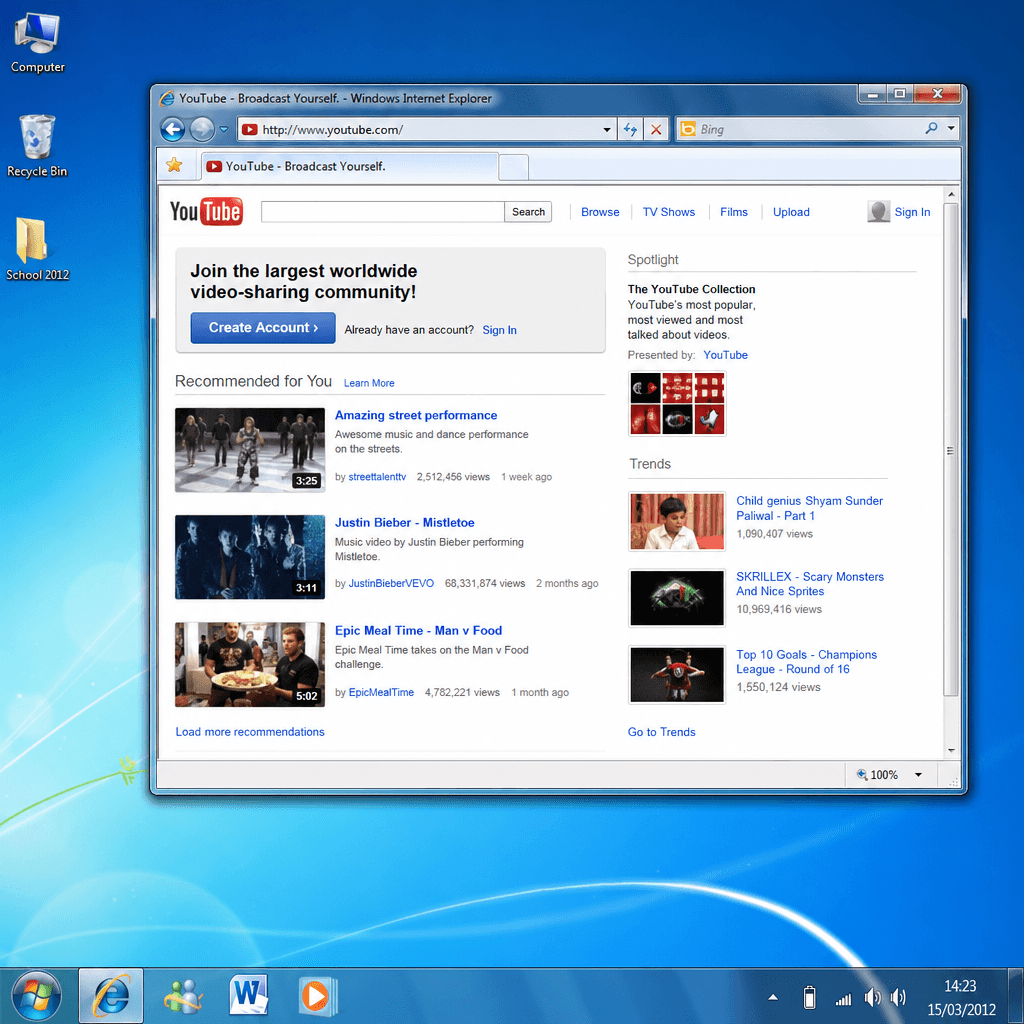Click Top 10 Goals - Champions League title

pos(806,662)
